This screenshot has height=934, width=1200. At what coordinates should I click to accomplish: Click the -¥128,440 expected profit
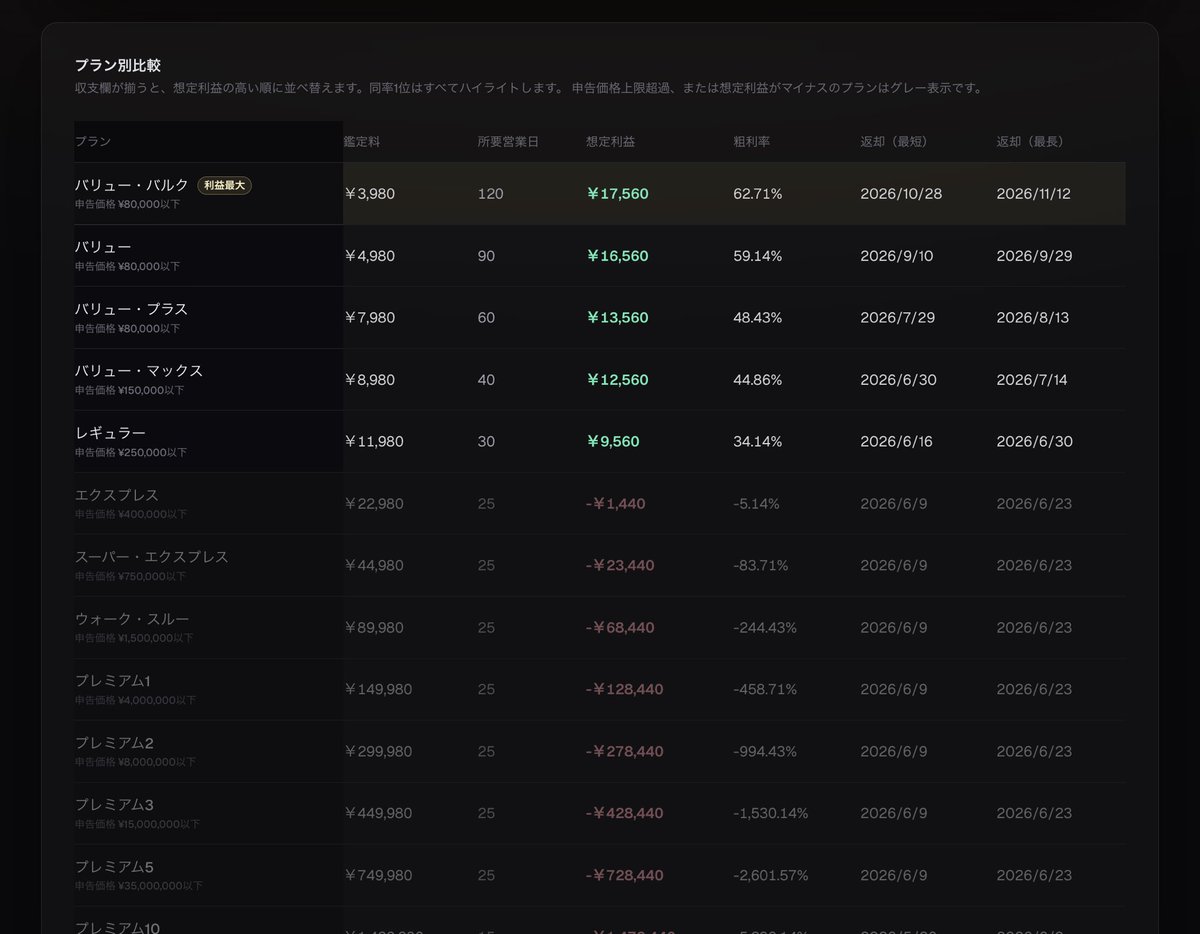coord(625,690)
